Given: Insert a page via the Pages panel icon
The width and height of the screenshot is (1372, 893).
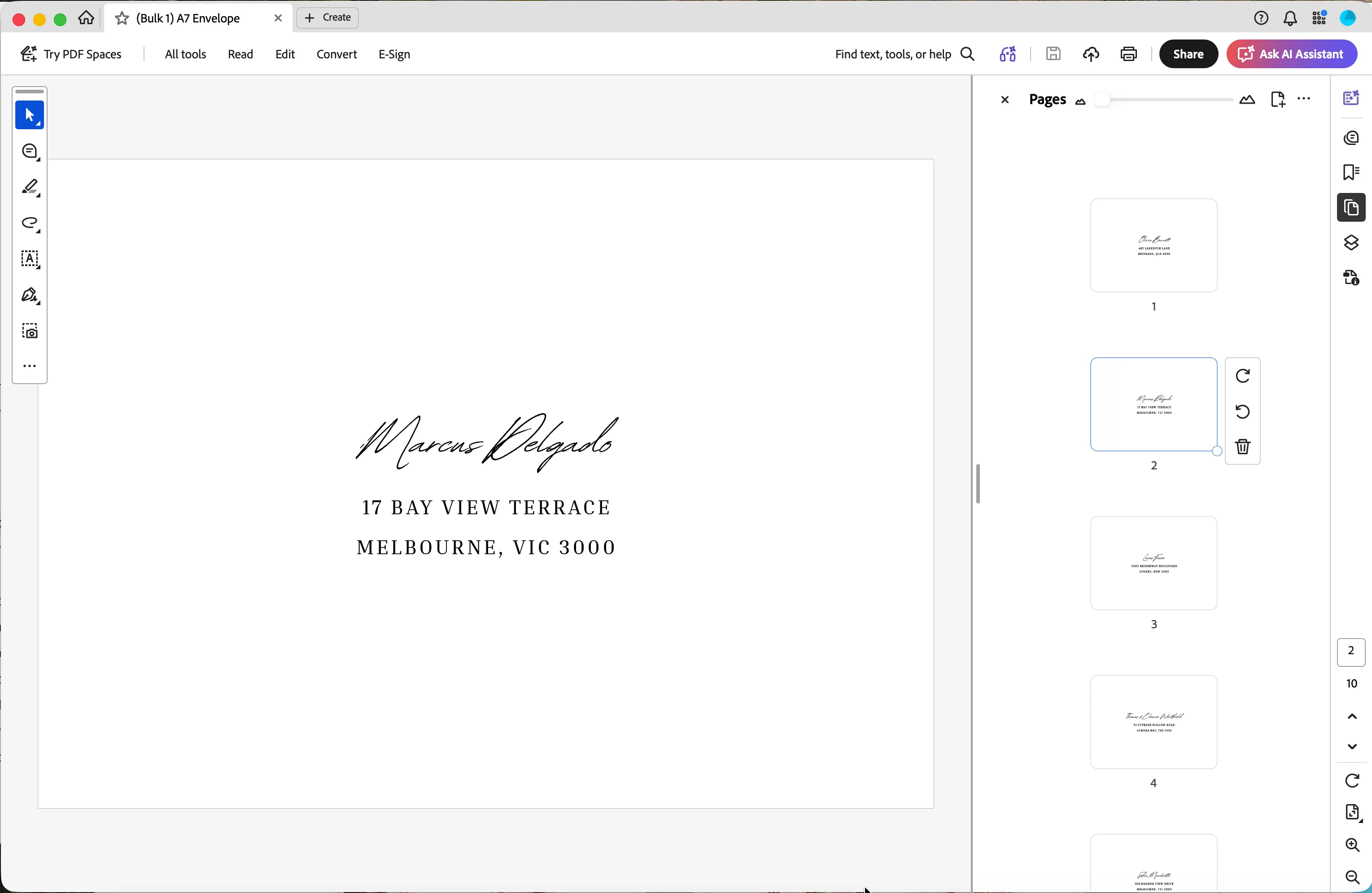Looking at the screenshot, I should pos(1277,100).
